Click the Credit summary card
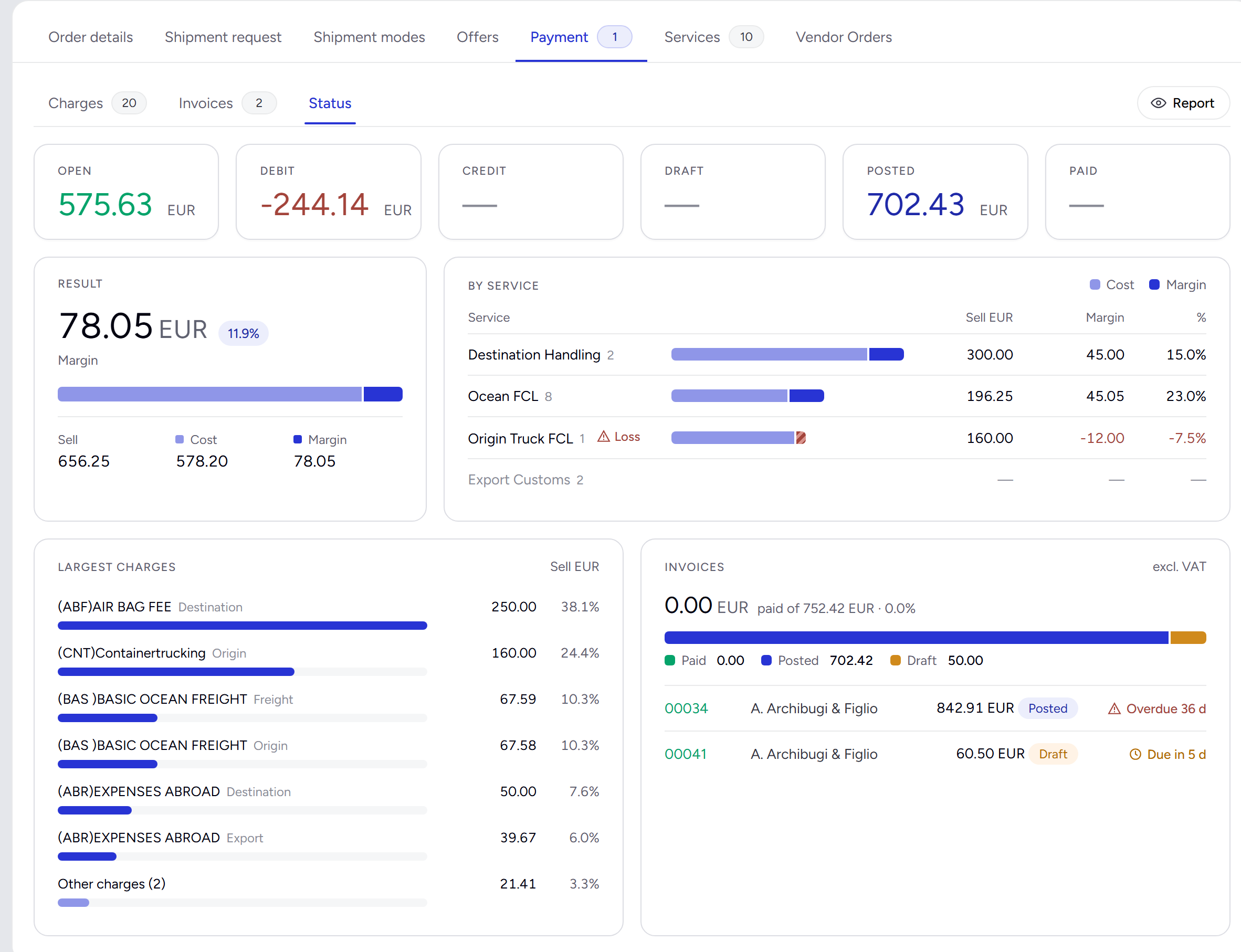The height and width of the screenshot is (952, 1241). (531, 192)
